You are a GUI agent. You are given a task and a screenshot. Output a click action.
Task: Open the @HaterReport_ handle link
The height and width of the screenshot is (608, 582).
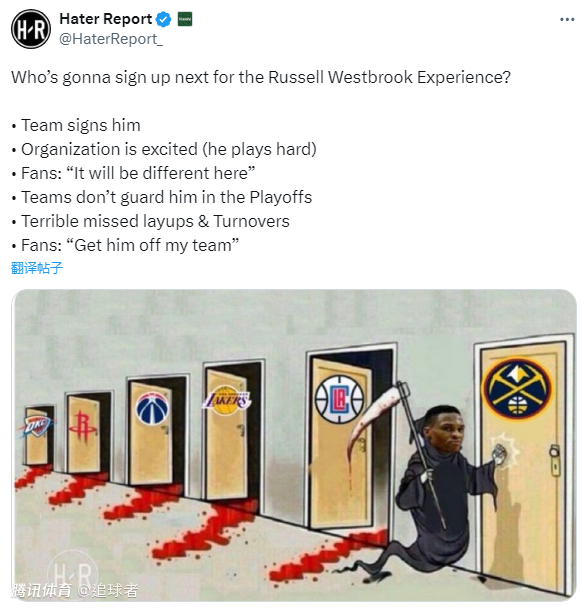tap(111, 39)
